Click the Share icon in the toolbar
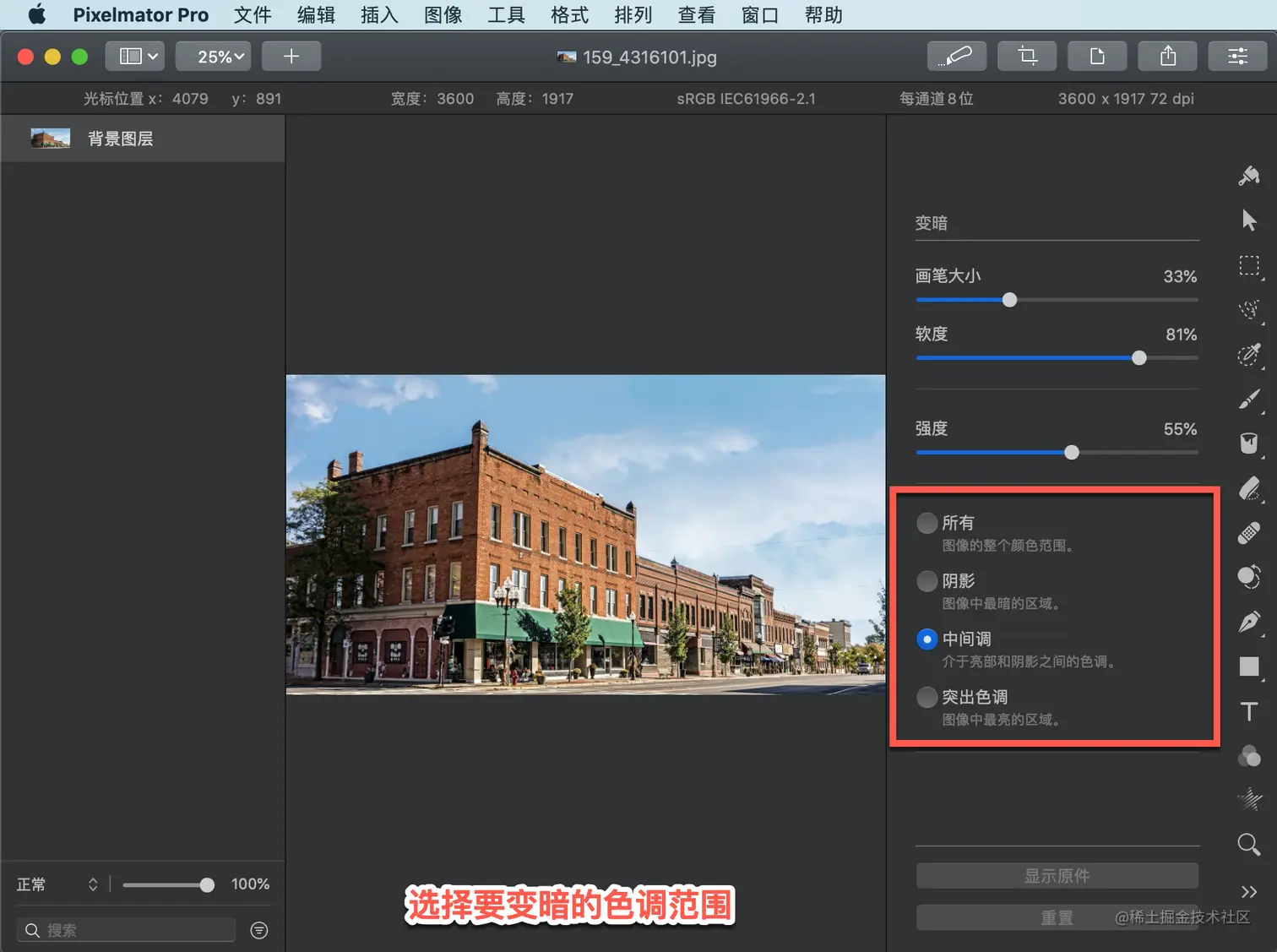 tap(1167, 57)
